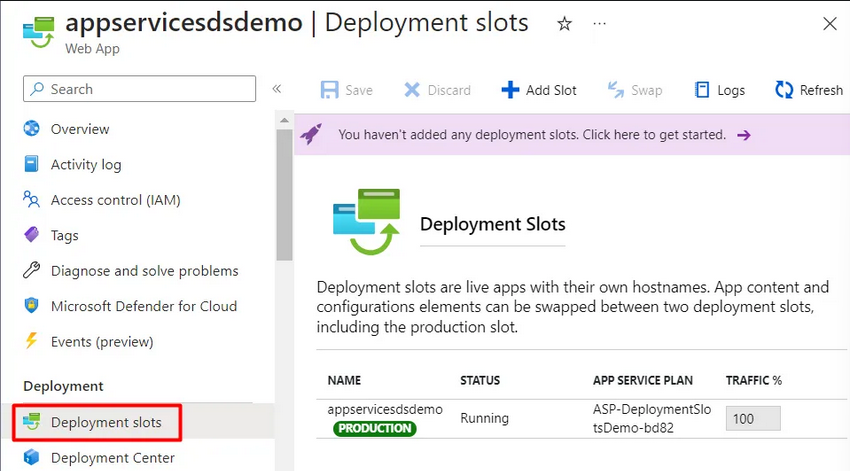Click the wrench Diagnose icon

tap(31, 270)
